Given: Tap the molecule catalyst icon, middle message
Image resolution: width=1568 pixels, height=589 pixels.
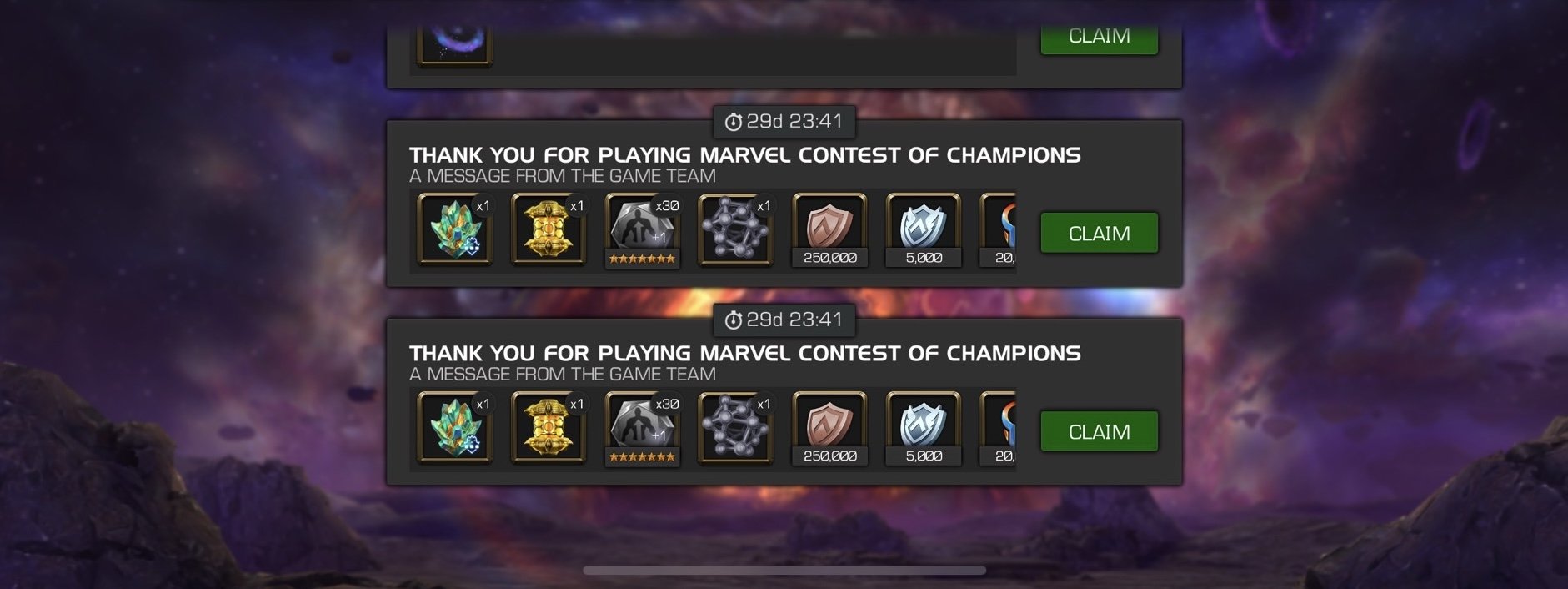Looking at the screenshot, I should pyautogui.click(x=735, y=229).
